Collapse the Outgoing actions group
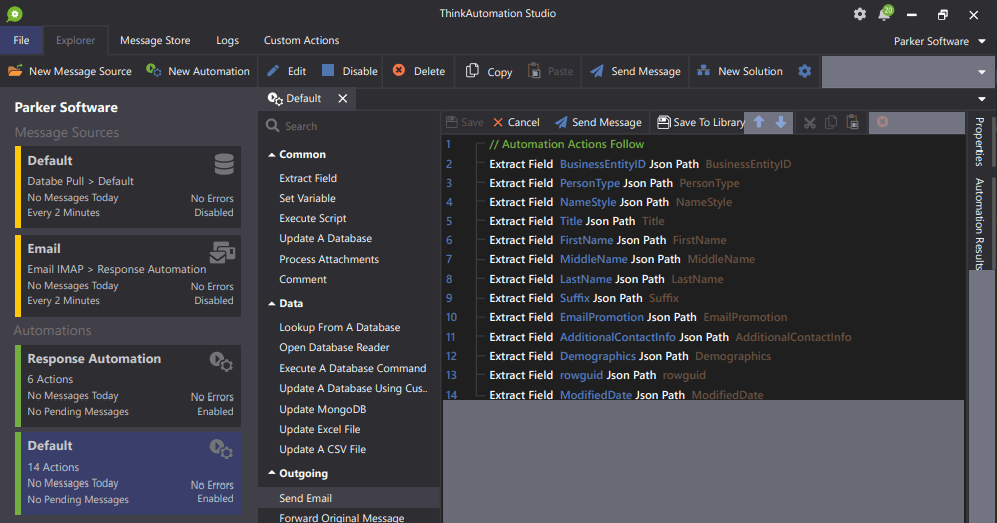Screen dimensions: 997x523 (x=272, y=473)
